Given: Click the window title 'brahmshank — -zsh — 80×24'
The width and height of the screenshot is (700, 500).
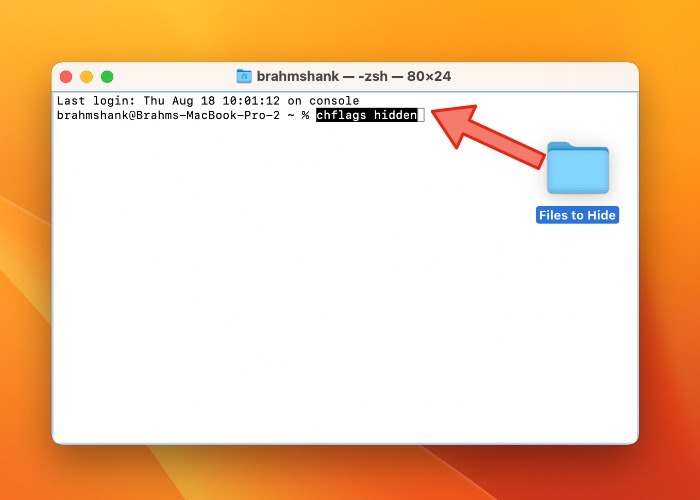Looking at the screenshot, I should tap(354, 76).
